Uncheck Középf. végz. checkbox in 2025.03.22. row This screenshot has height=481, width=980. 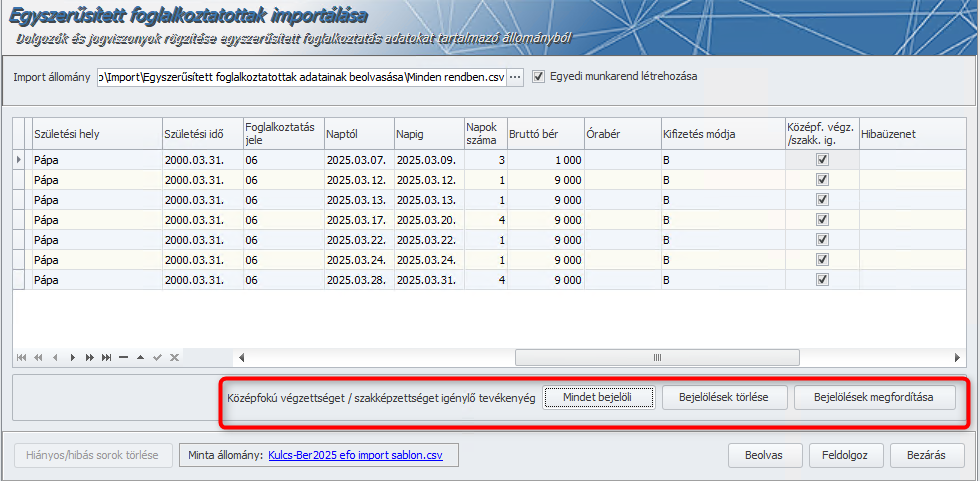coord(822,240)
